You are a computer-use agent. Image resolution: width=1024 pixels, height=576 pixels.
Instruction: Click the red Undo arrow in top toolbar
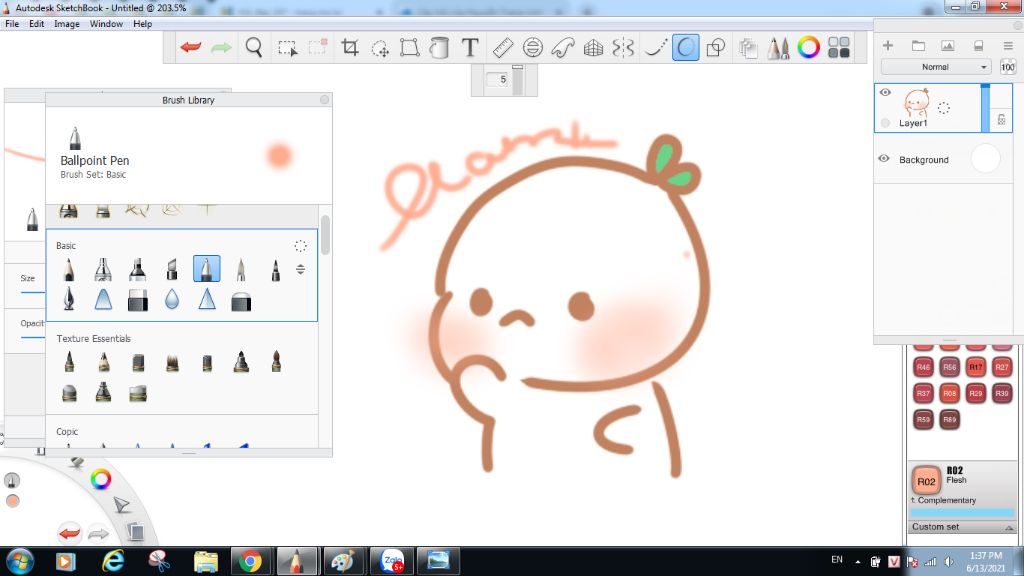click(191, 48)
